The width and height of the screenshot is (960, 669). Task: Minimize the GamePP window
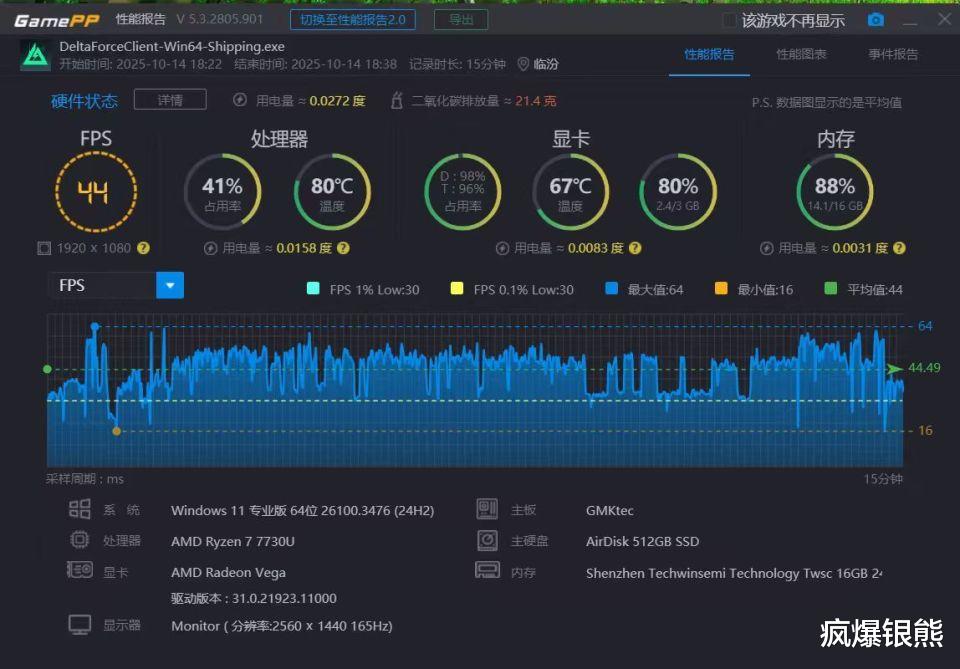coord(910,23)
